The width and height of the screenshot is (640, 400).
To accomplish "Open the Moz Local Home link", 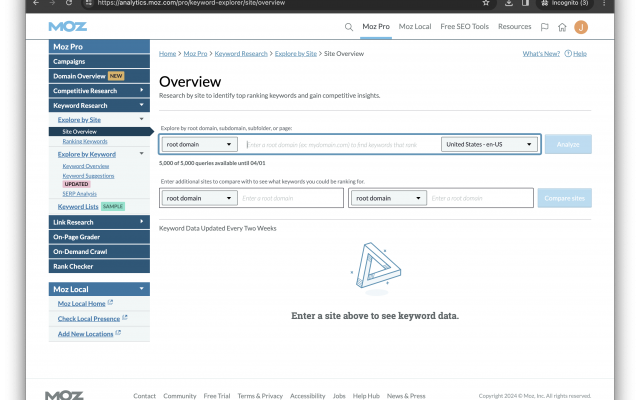I will (x=82, y=304).
